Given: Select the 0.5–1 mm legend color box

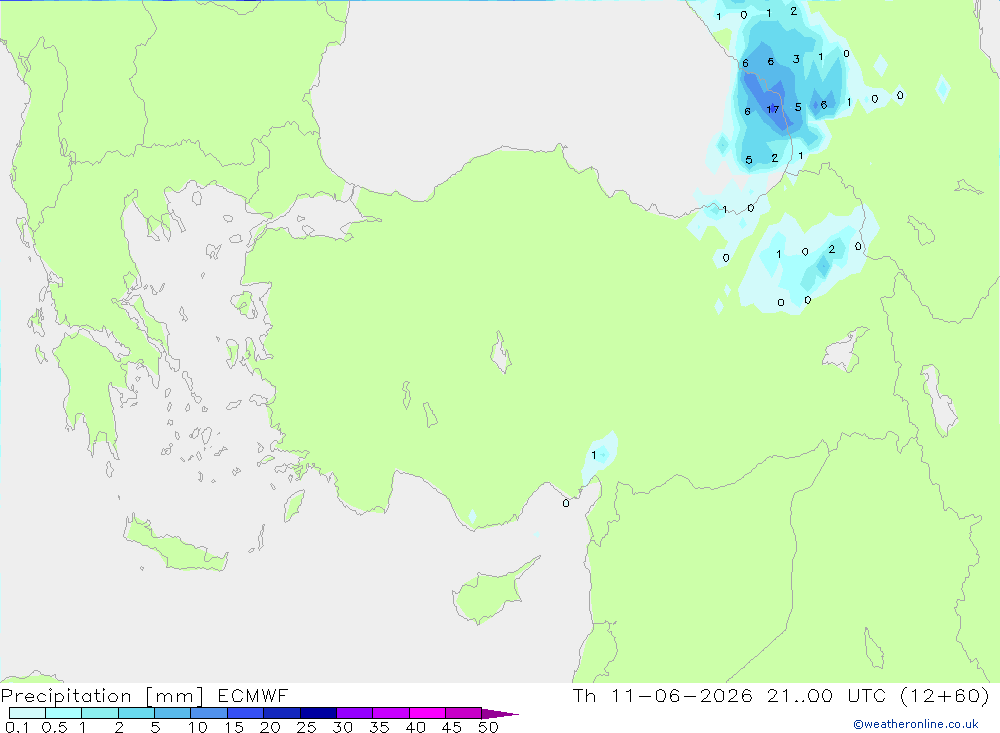Looking at the screenshot, I should point(64,713).
